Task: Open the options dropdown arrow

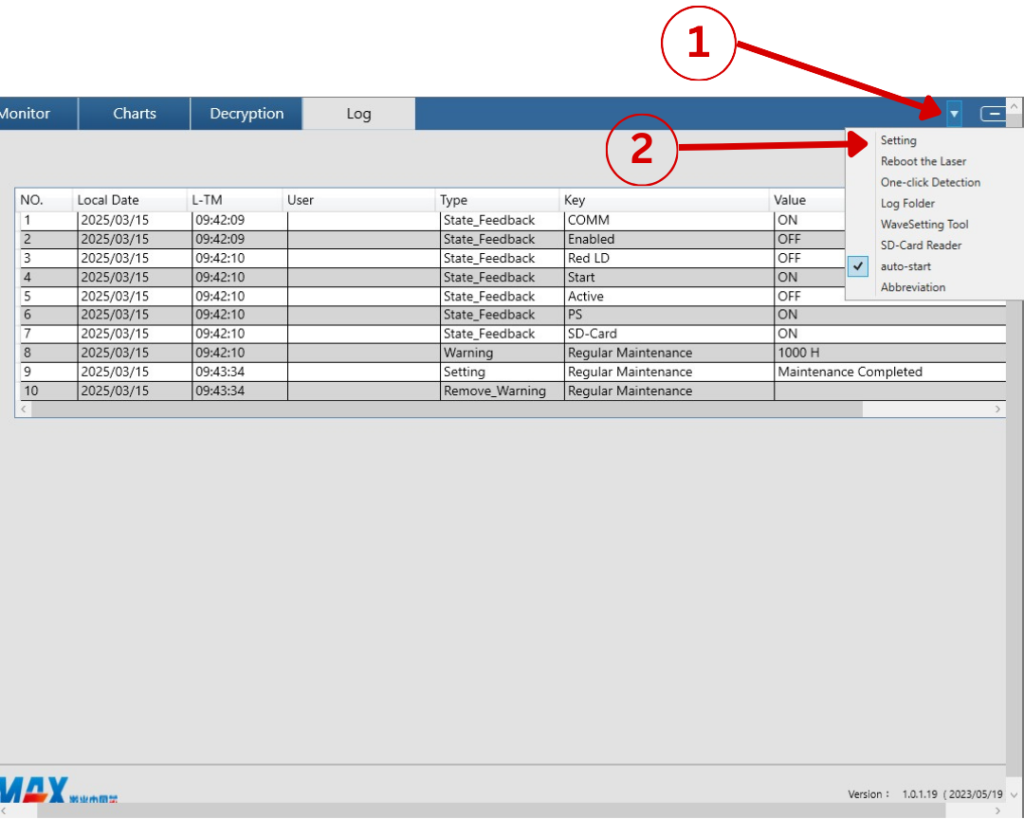Action: point(953,113)
